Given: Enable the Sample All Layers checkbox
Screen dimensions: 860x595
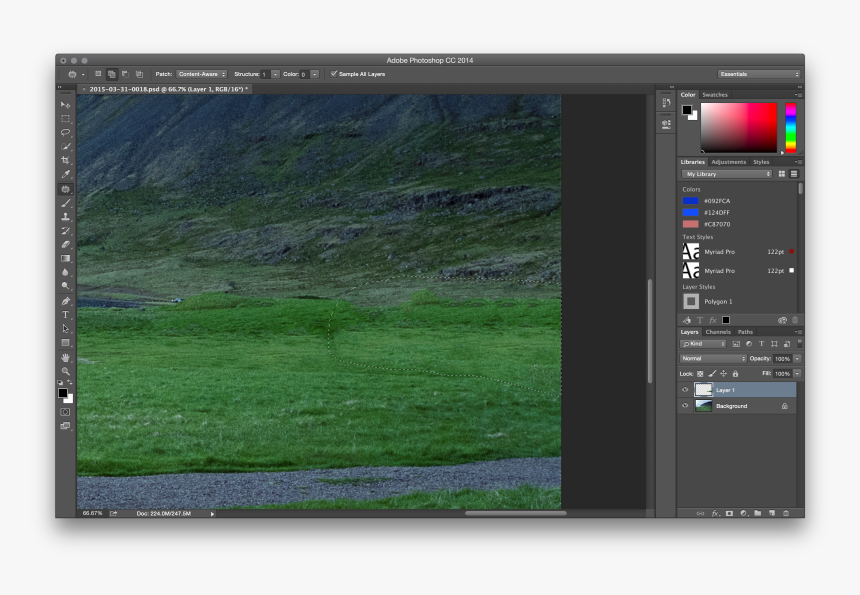Looking at the screenshot, I should 335,74.
